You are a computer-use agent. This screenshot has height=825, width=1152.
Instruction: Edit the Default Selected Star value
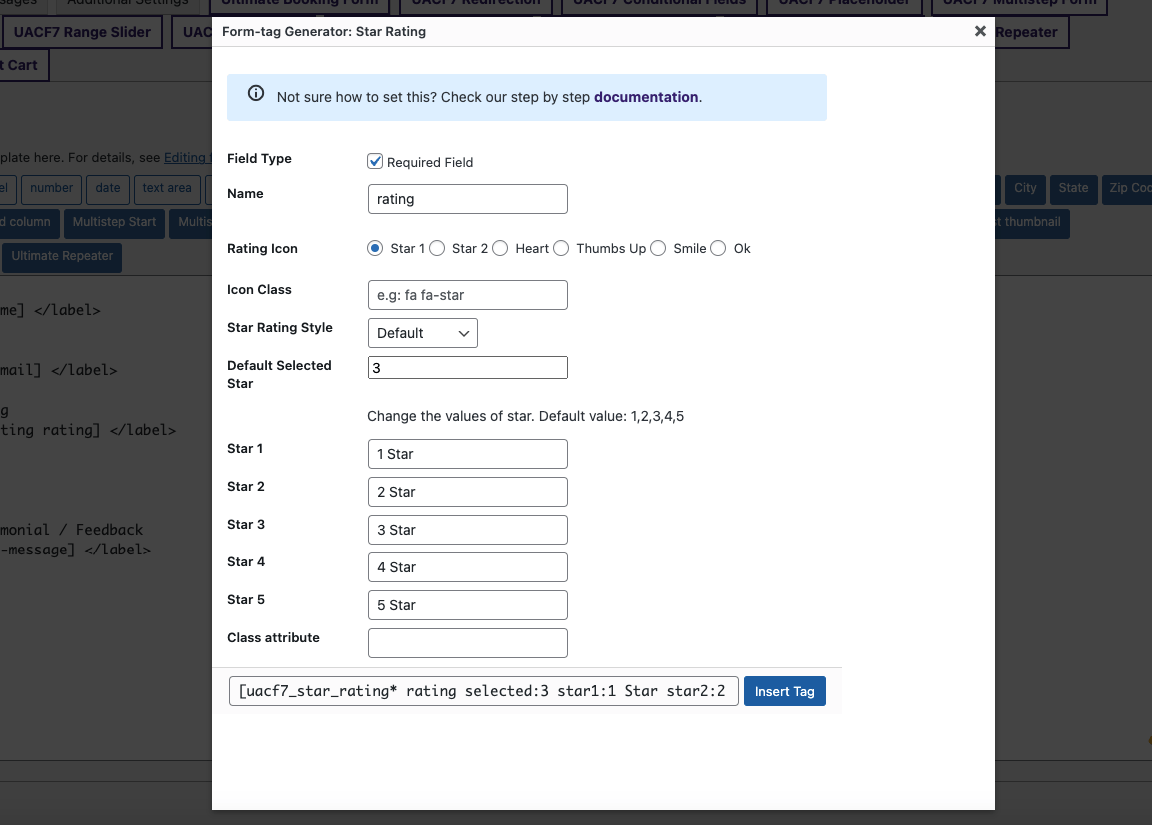[x=467, y=367]
